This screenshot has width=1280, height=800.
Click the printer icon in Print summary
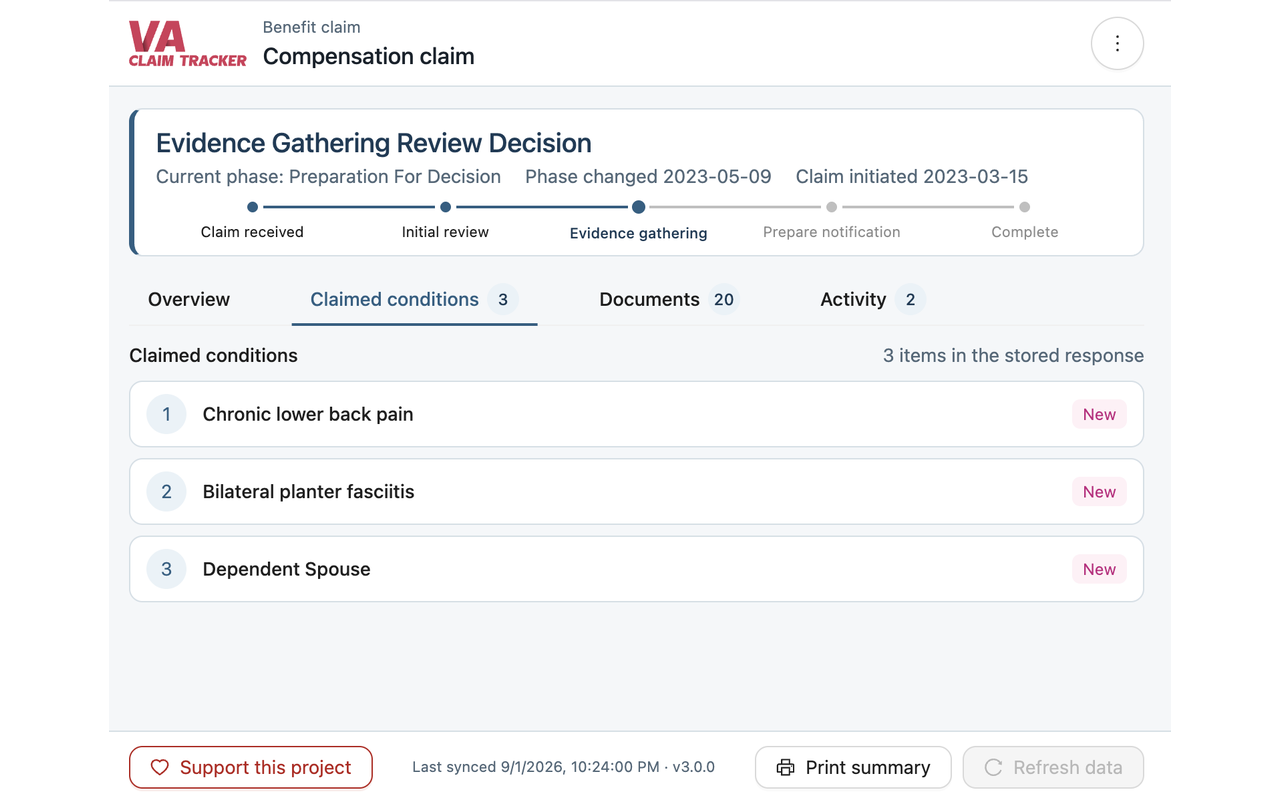pos(786,768)
